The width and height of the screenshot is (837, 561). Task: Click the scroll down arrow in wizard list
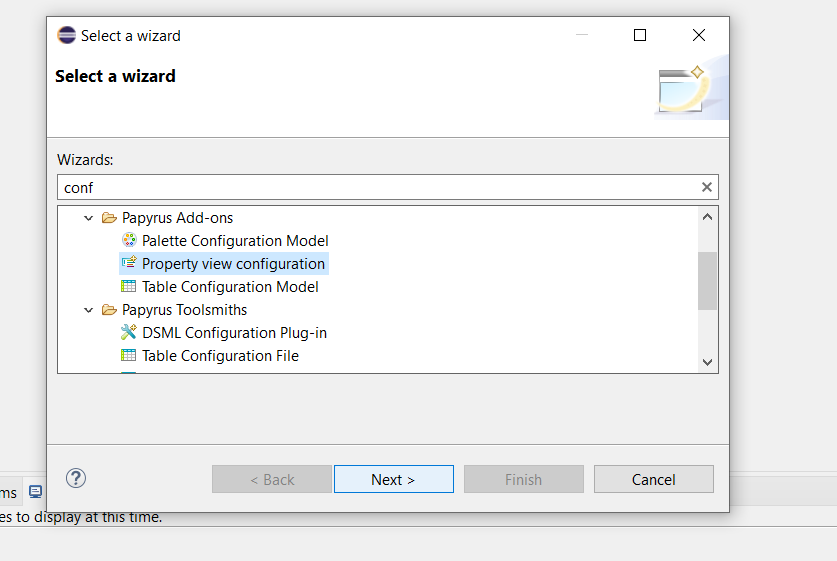coord(707,362)
